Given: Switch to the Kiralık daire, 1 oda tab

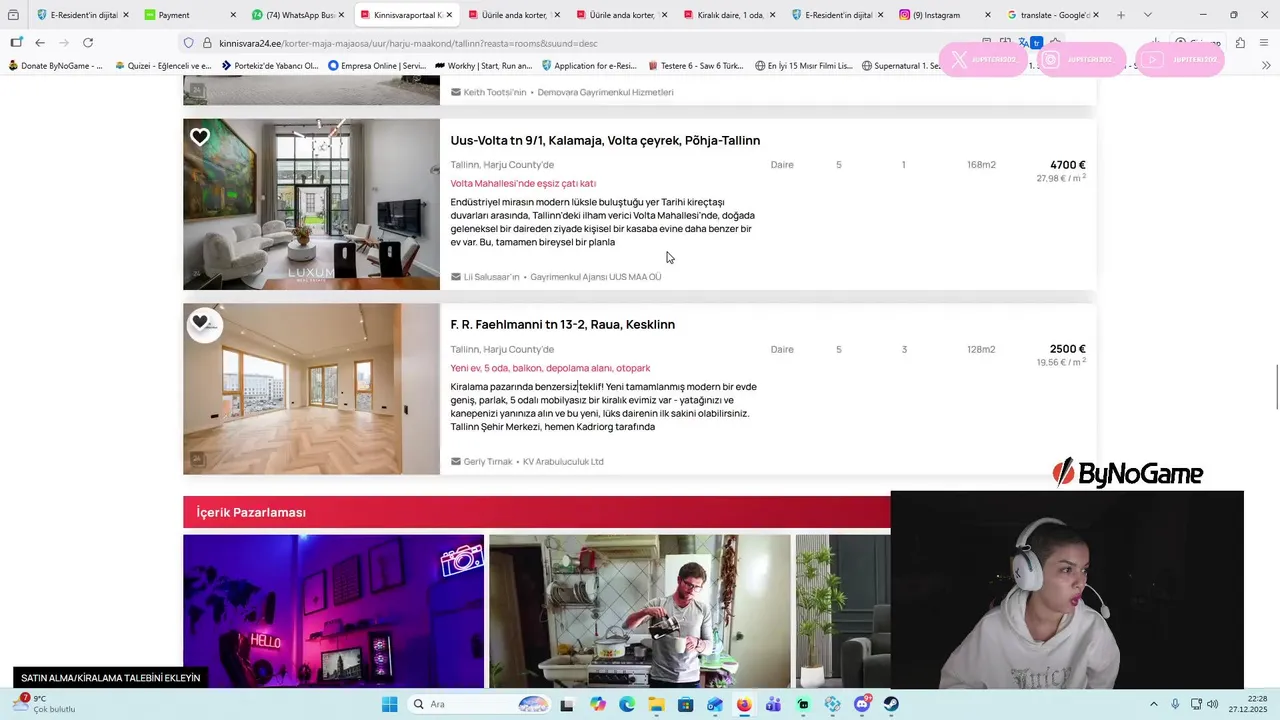Looking at the screenshot, I should 730,15.
